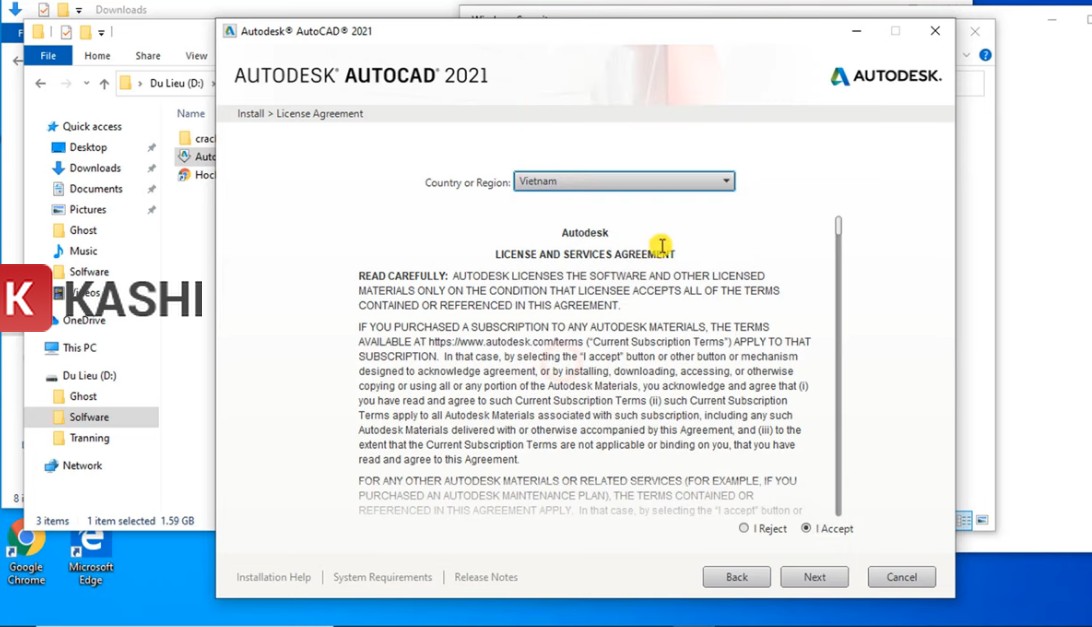Switch to the Share ribbon tab
The height and width of the screenshot is (627, 1092).
148,56
